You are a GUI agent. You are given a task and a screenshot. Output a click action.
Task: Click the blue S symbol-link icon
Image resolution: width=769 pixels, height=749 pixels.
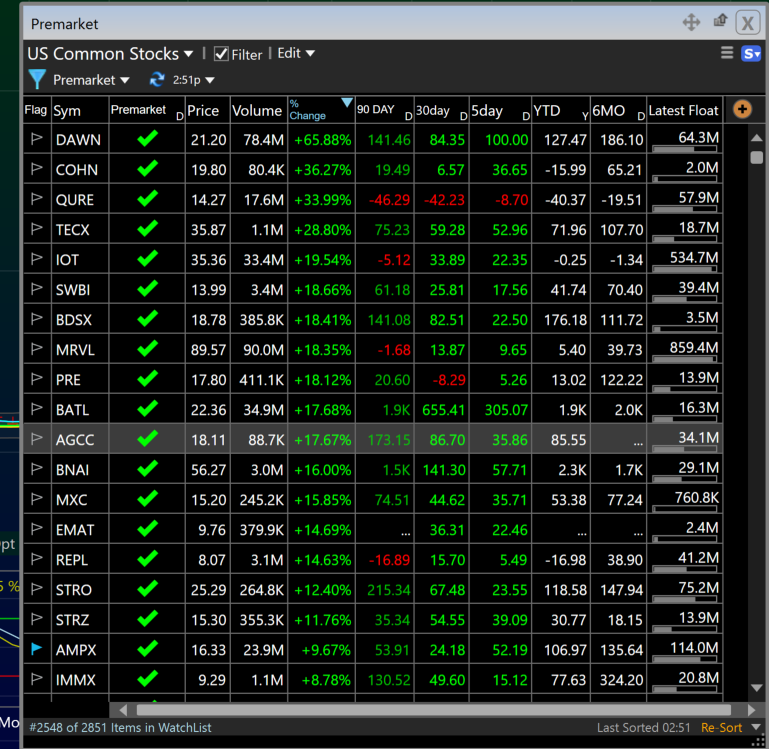(x=750, y=53)
